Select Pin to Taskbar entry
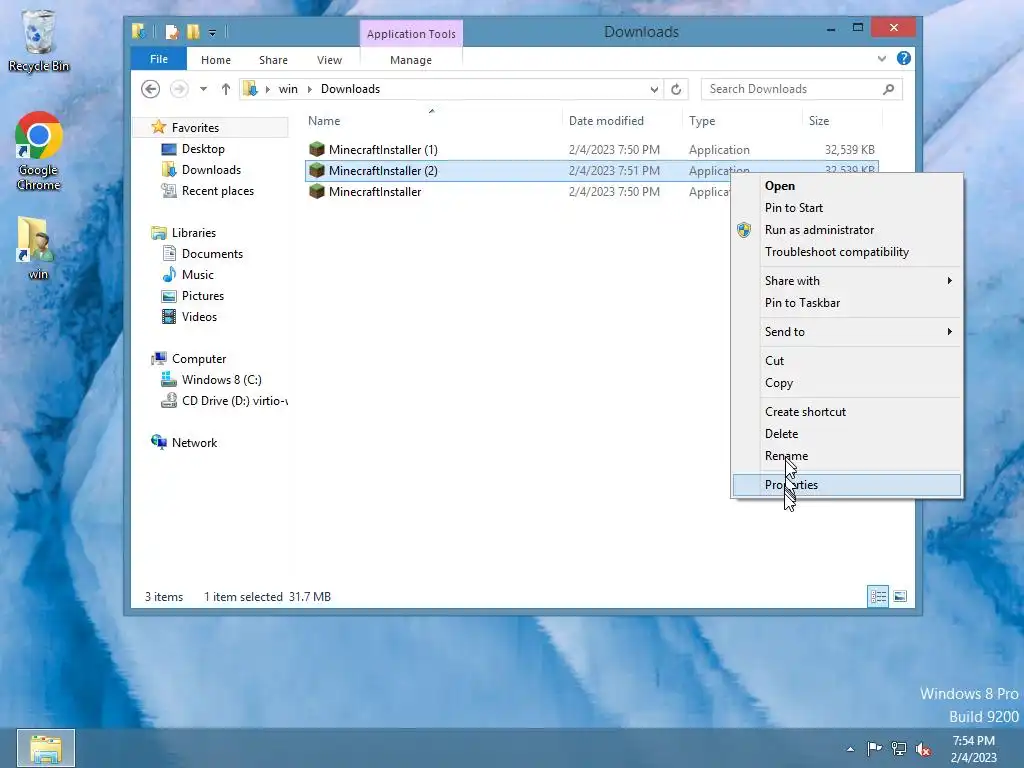Viewport: 1024px width, 768px height. click(x=847, y=303)
